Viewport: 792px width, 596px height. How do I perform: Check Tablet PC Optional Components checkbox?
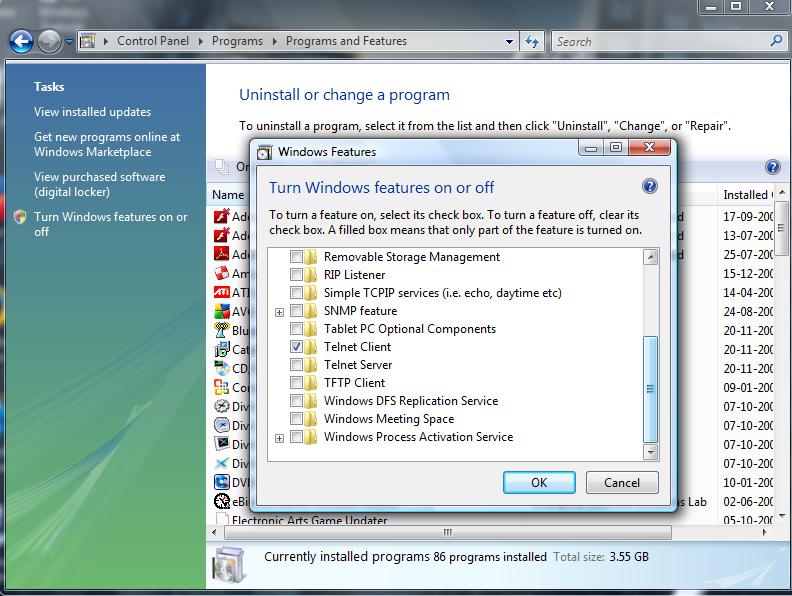coord(296,329)
